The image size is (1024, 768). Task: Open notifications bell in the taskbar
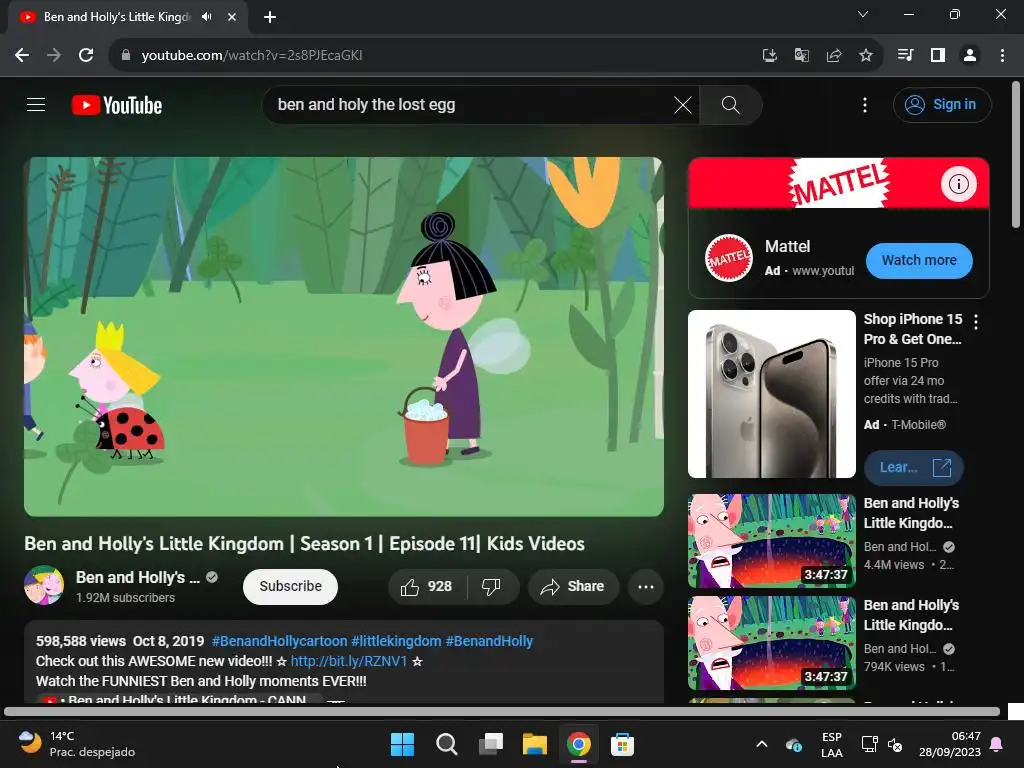pos(997,744)
